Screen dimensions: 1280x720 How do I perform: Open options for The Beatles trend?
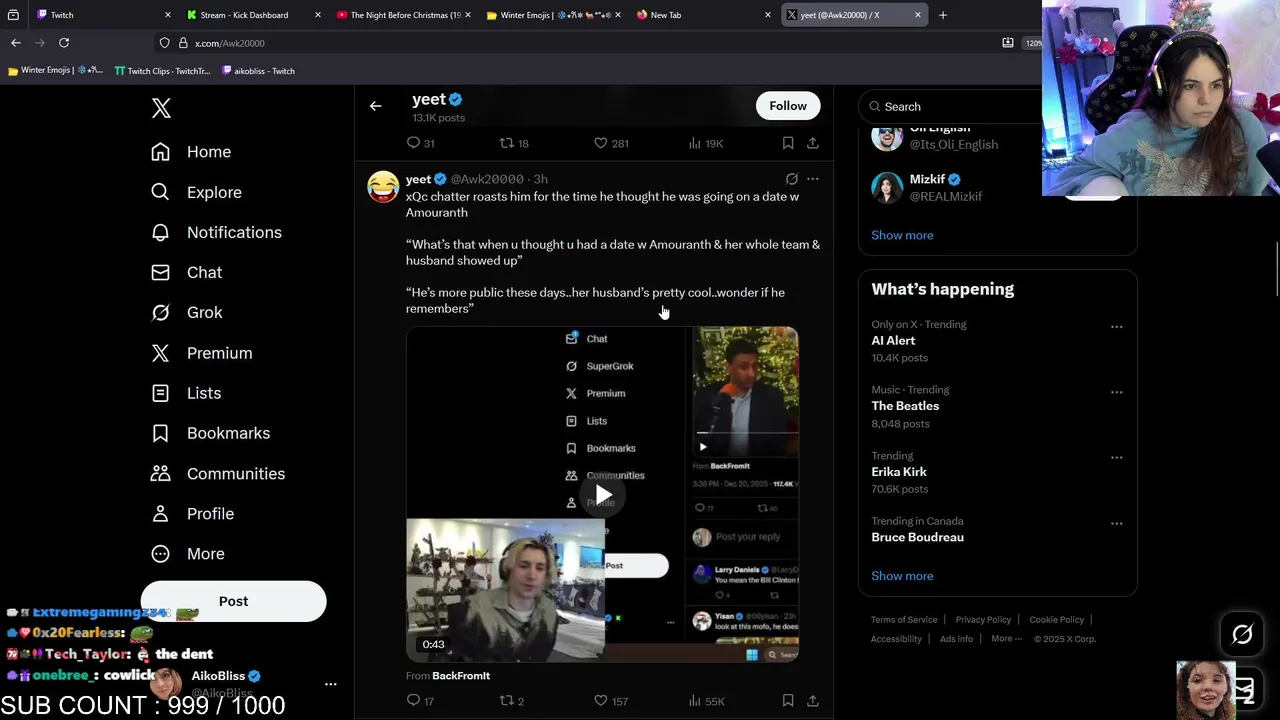click(x=1116, y=392)
